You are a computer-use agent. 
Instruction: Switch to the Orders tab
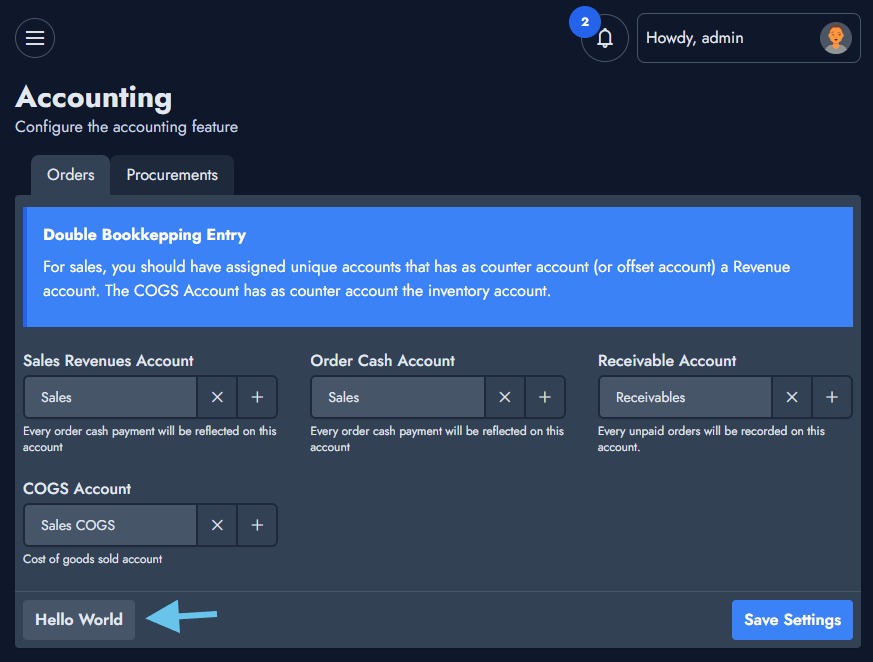[x=71, y=175]
